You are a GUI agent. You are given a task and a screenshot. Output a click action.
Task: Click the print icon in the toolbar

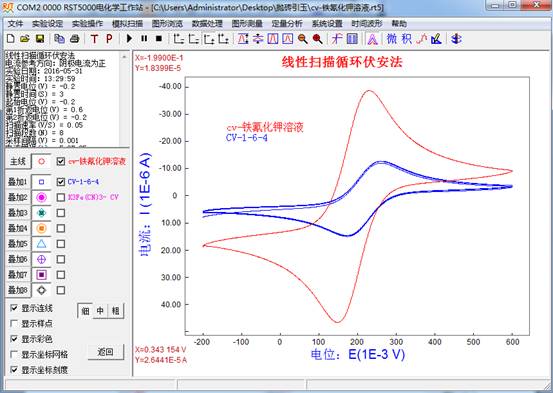coord(74,38)
